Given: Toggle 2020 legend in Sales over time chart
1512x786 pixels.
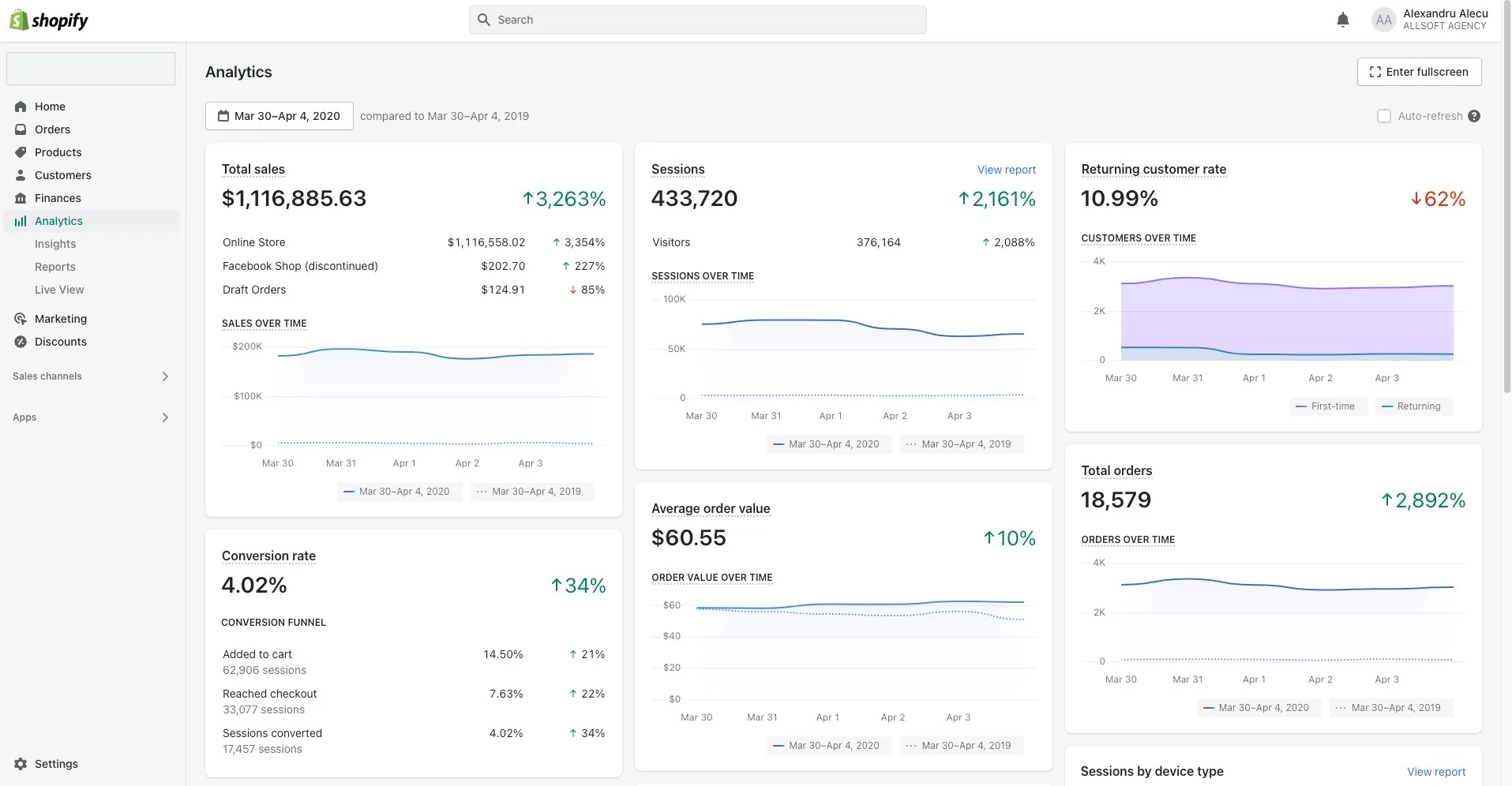Looking at the screenshot, I should tap(399, 492).
